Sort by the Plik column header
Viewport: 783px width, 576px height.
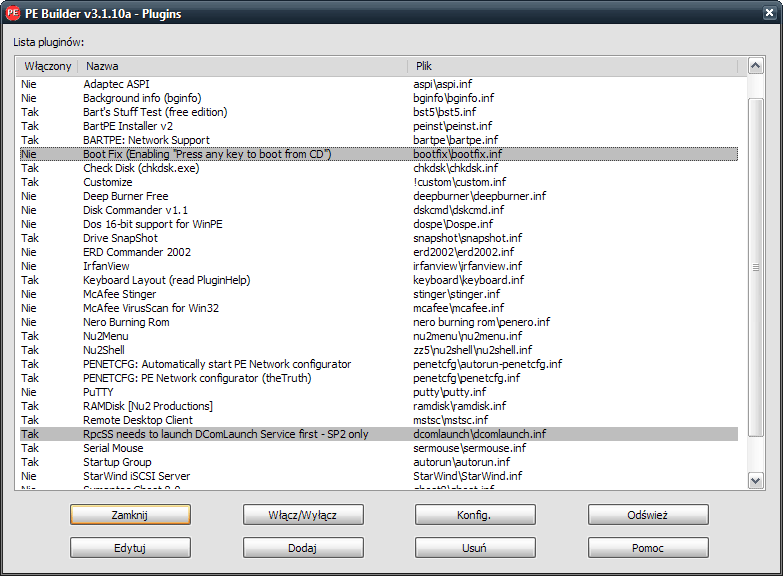click(x=573, y=66)
